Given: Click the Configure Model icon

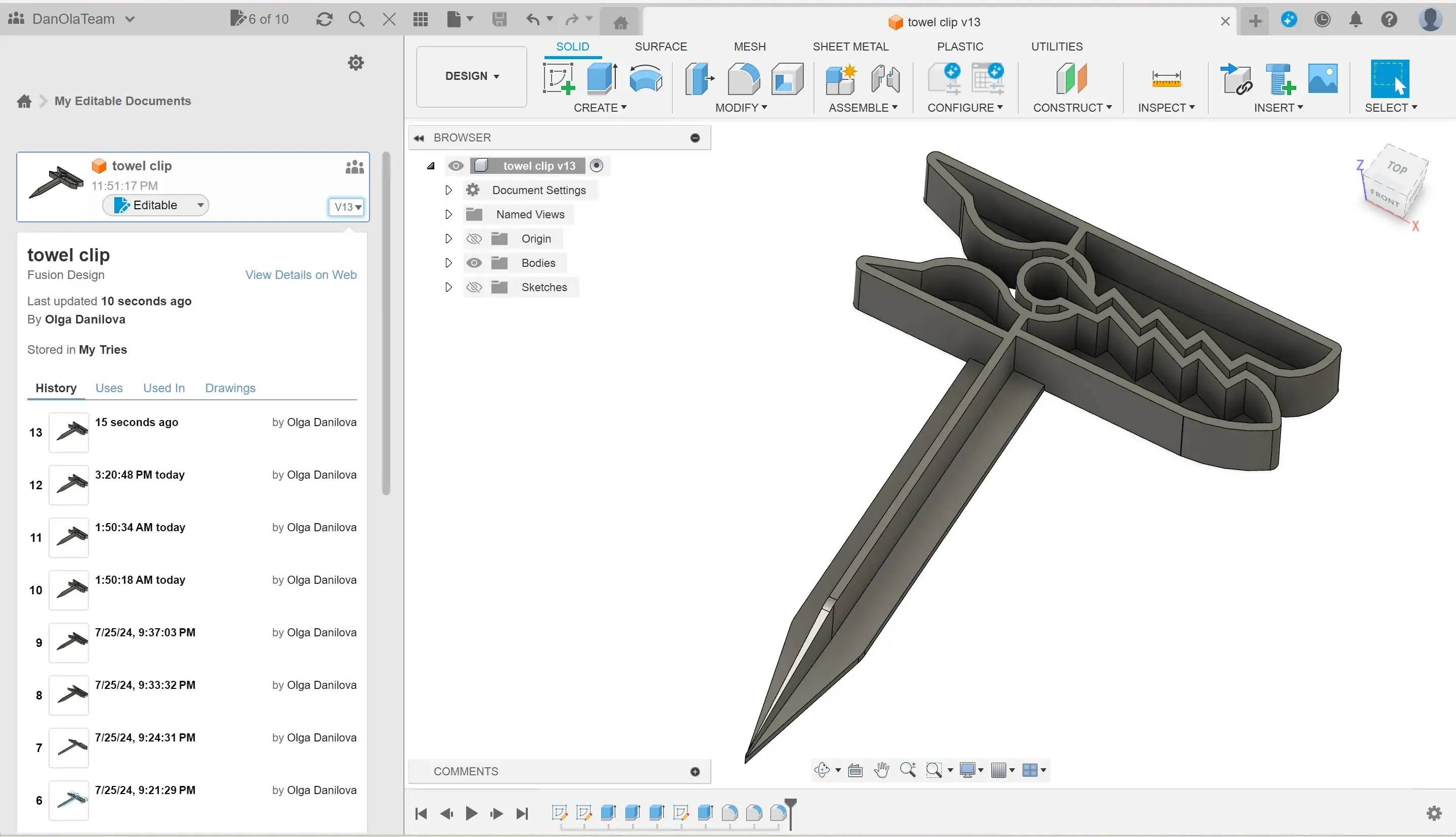Looking at the screenshot, I should click(x=944, y=78).
